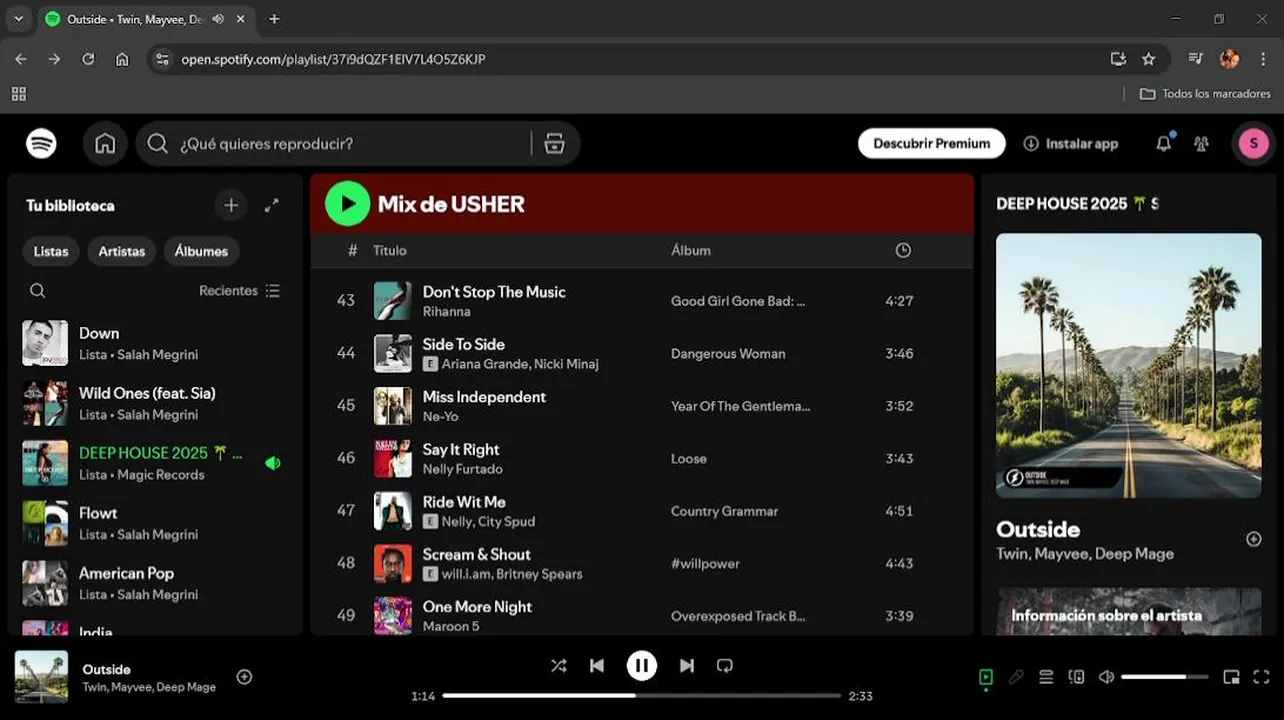Switch player to full screen

tap(1261, 677)
